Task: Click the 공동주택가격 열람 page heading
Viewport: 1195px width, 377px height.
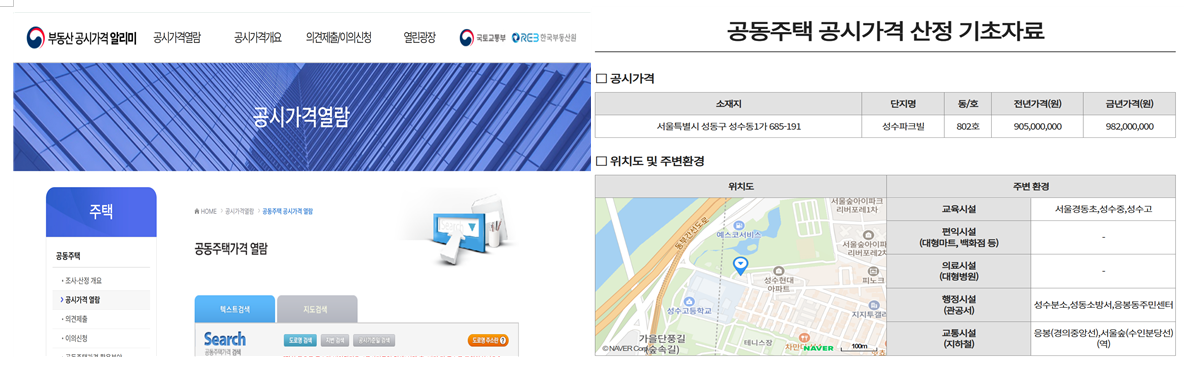Action: coord(232,248)
